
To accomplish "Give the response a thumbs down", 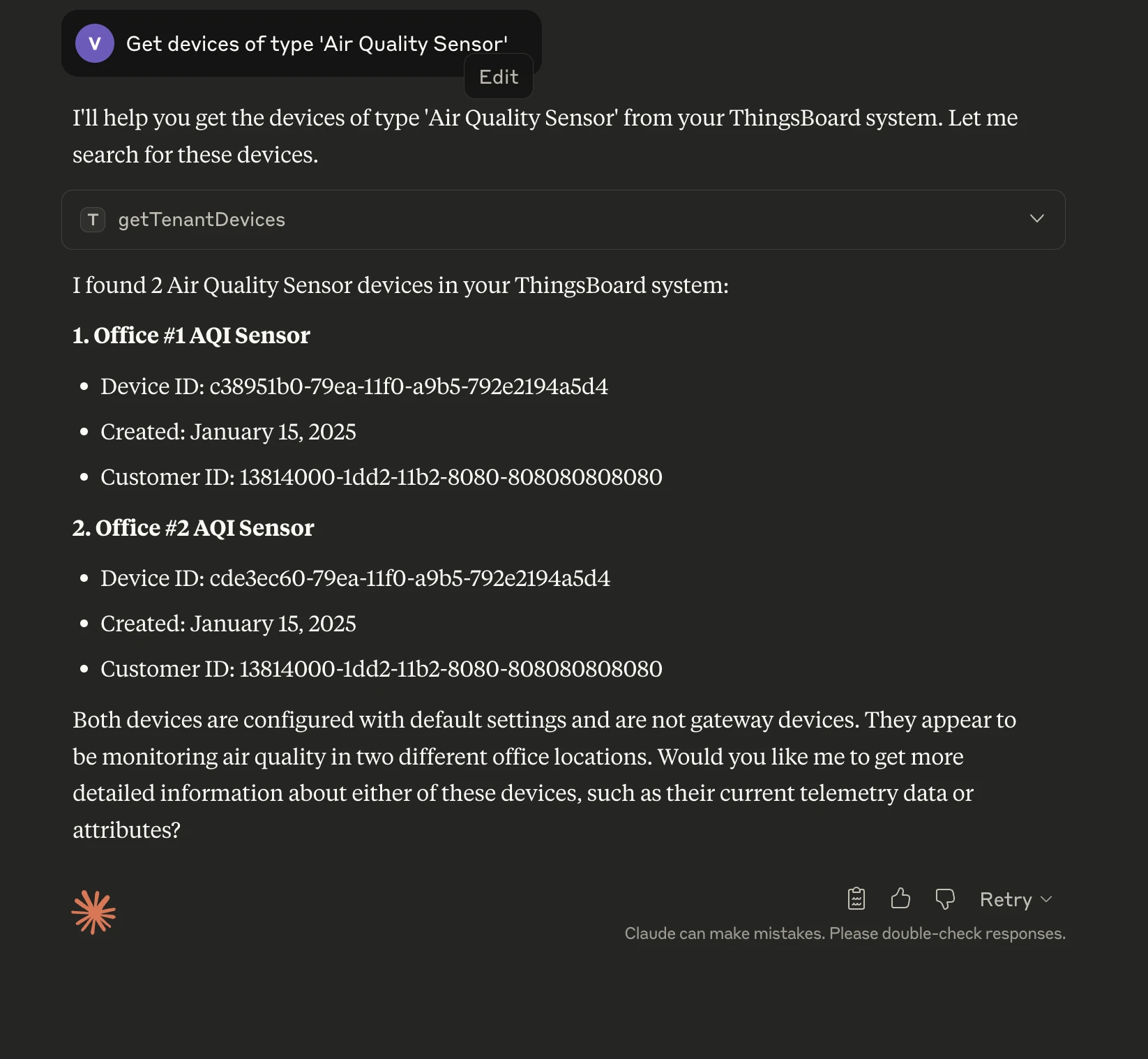I will [x=944, y=899].
